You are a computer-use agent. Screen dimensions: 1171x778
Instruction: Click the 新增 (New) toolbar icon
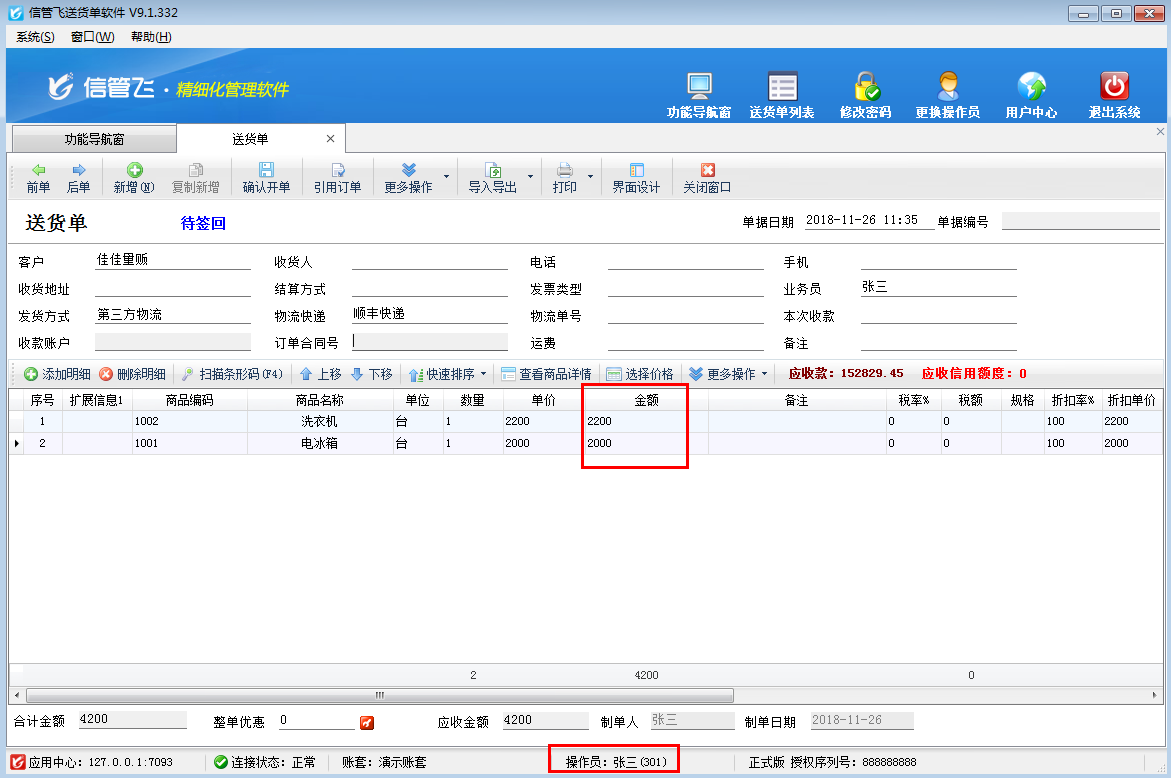pos(131,177)
